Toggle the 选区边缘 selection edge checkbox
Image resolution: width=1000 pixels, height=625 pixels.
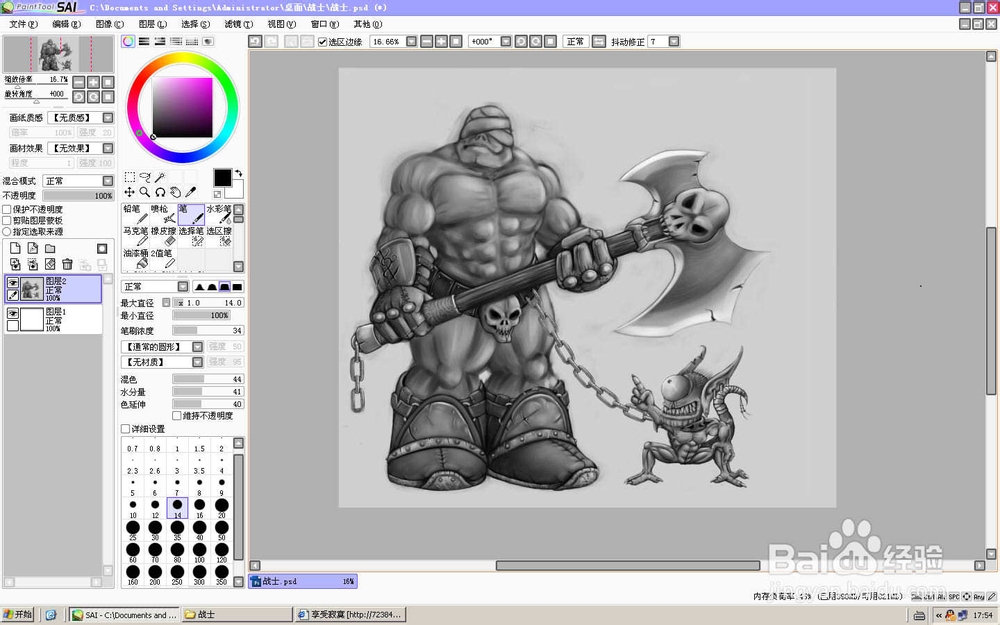point(323,42)
